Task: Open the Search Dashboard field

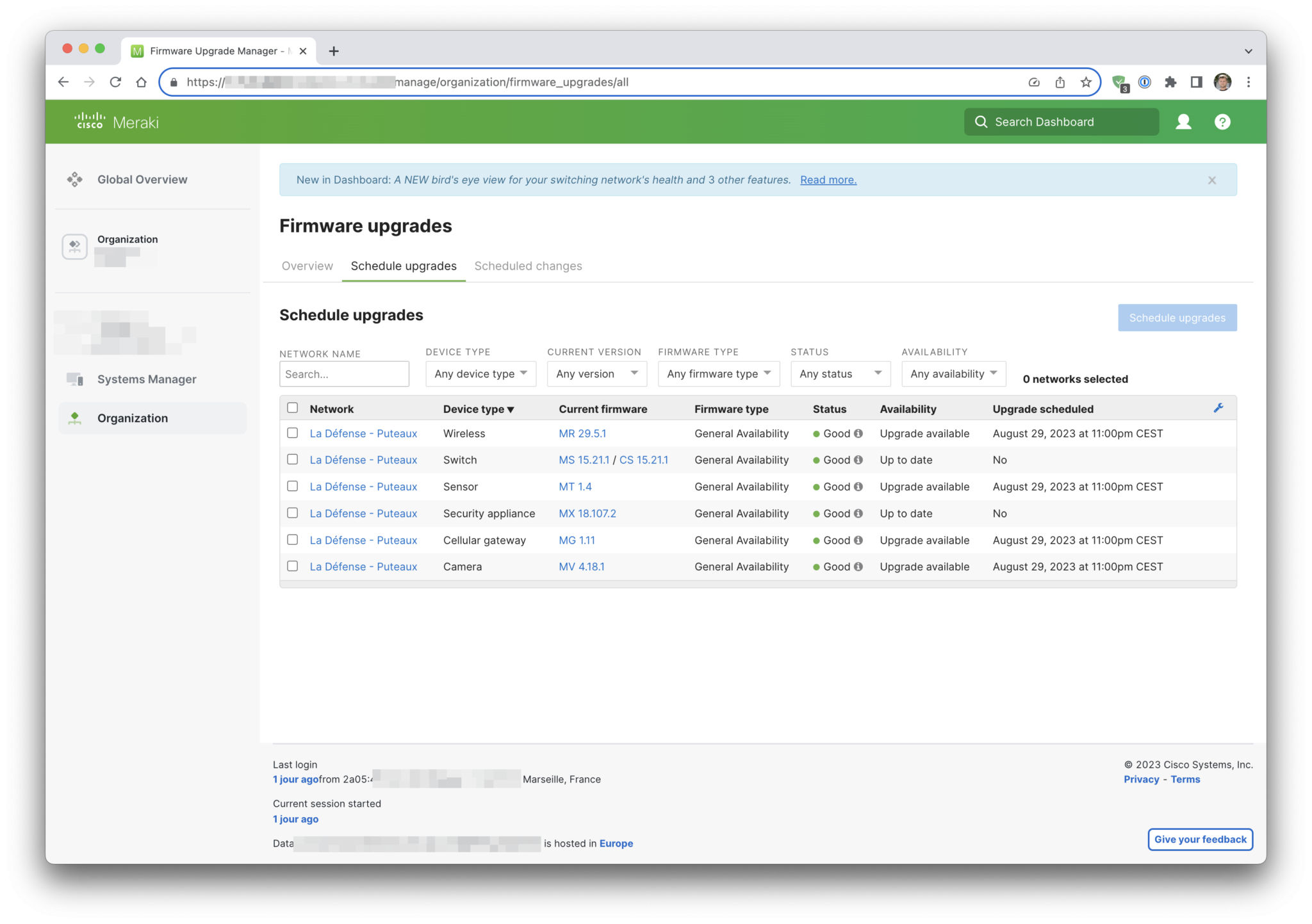Action: pos(1060,122)
